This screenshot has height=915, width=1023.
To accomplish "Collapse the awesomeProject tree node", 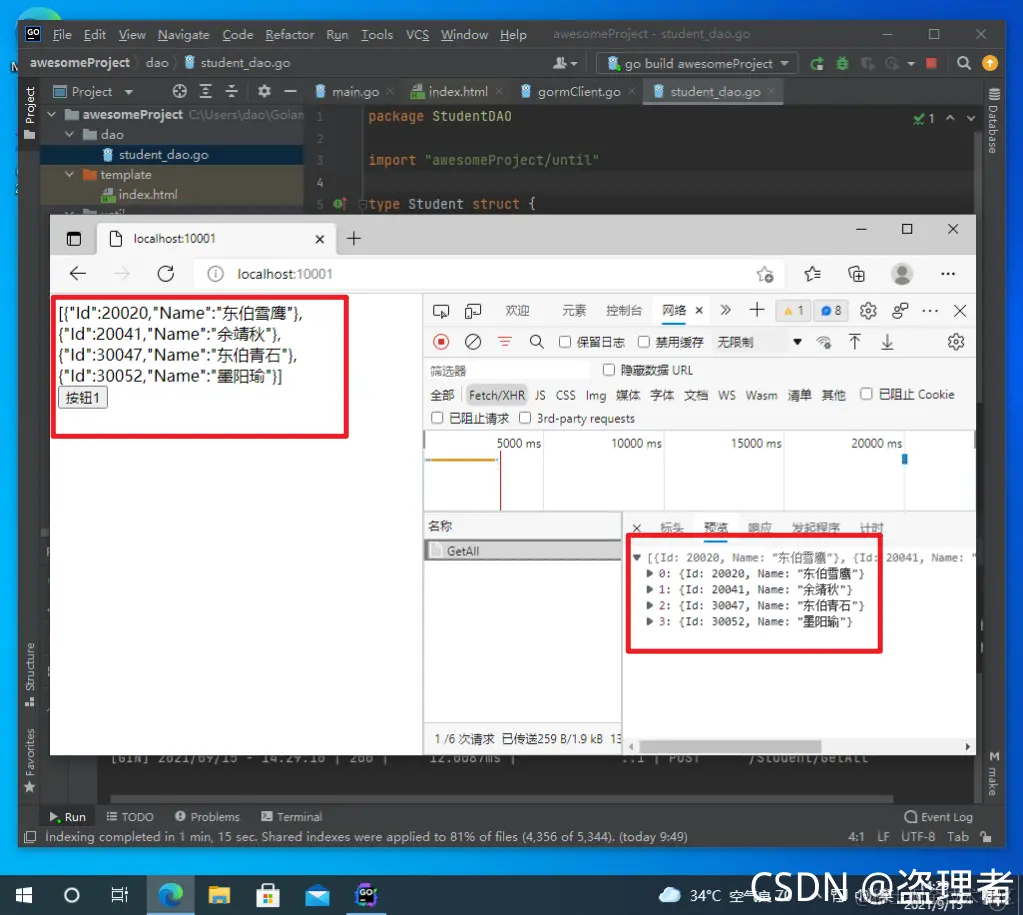I will pos(52,114).
